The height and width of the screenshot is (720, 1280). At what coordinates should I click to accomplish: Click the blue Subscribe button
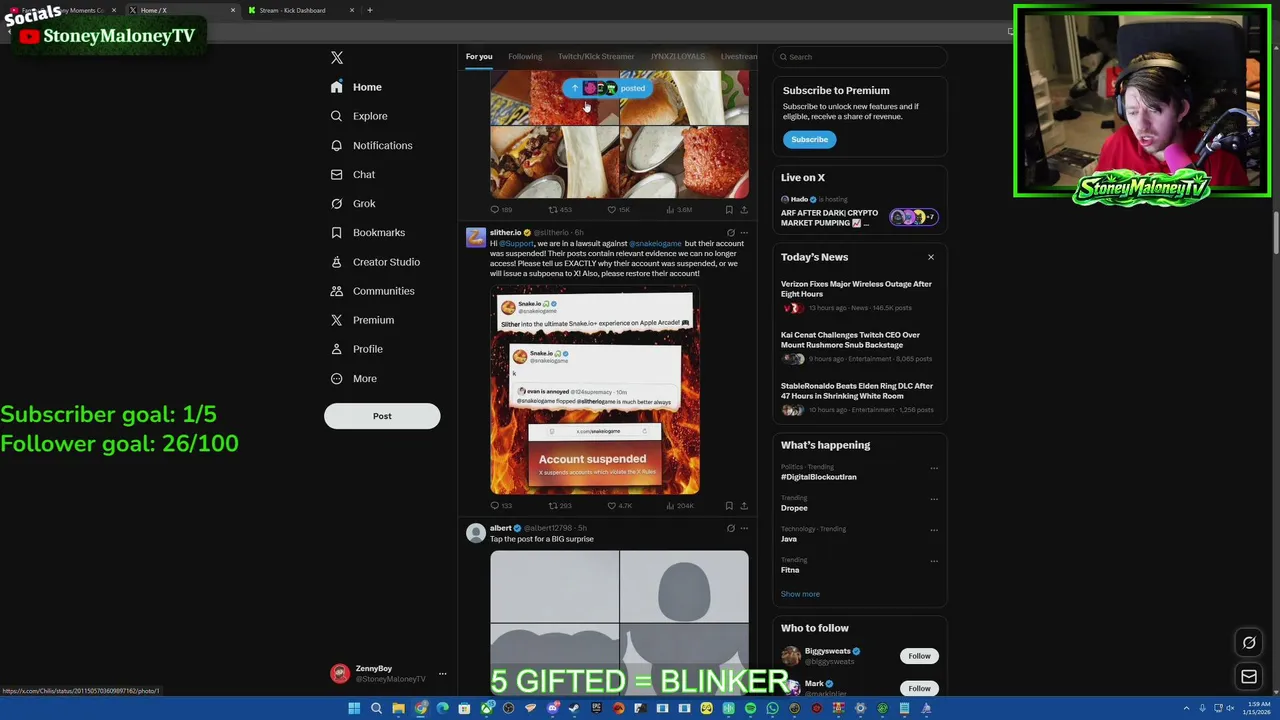coord(810,139)
